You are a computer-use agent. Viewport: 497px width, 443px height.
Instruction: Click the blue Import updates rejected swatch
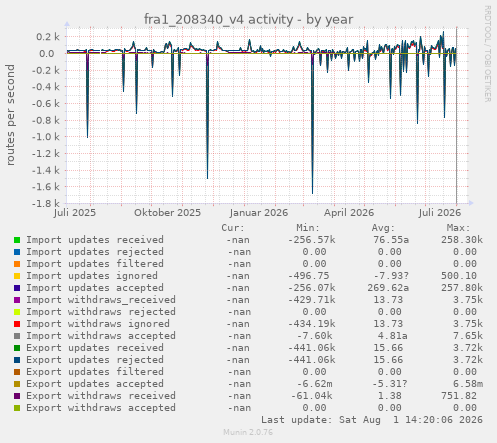[x=17, y=252]
